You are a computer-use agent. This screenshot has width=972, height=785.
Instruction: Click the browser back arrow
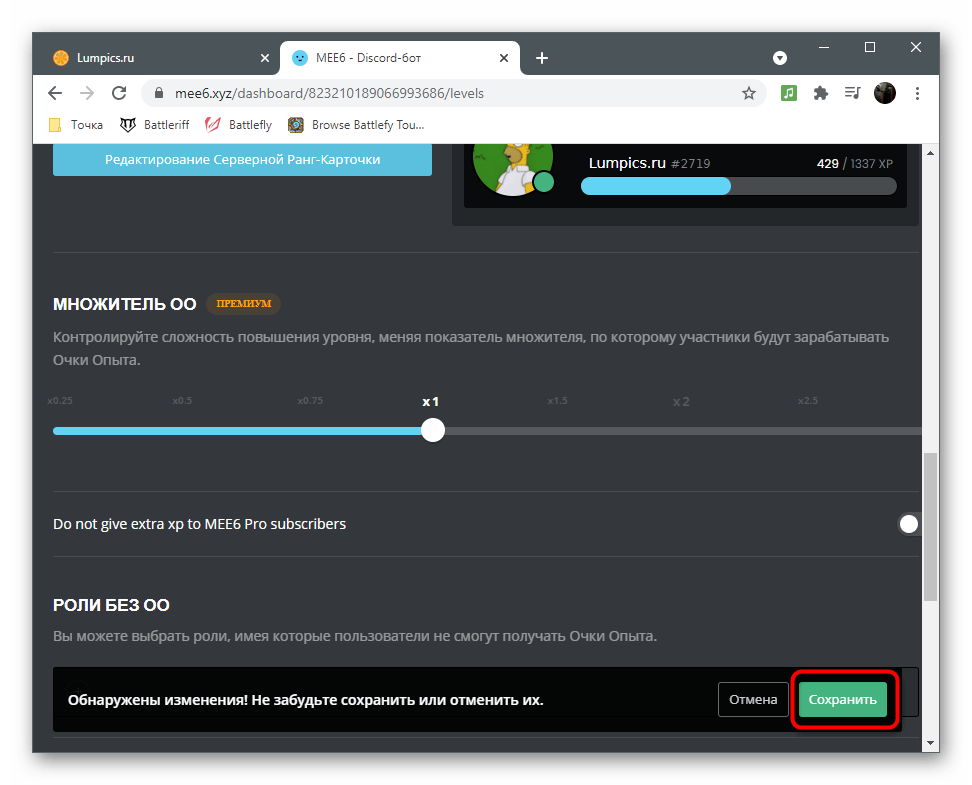(56, 93)
